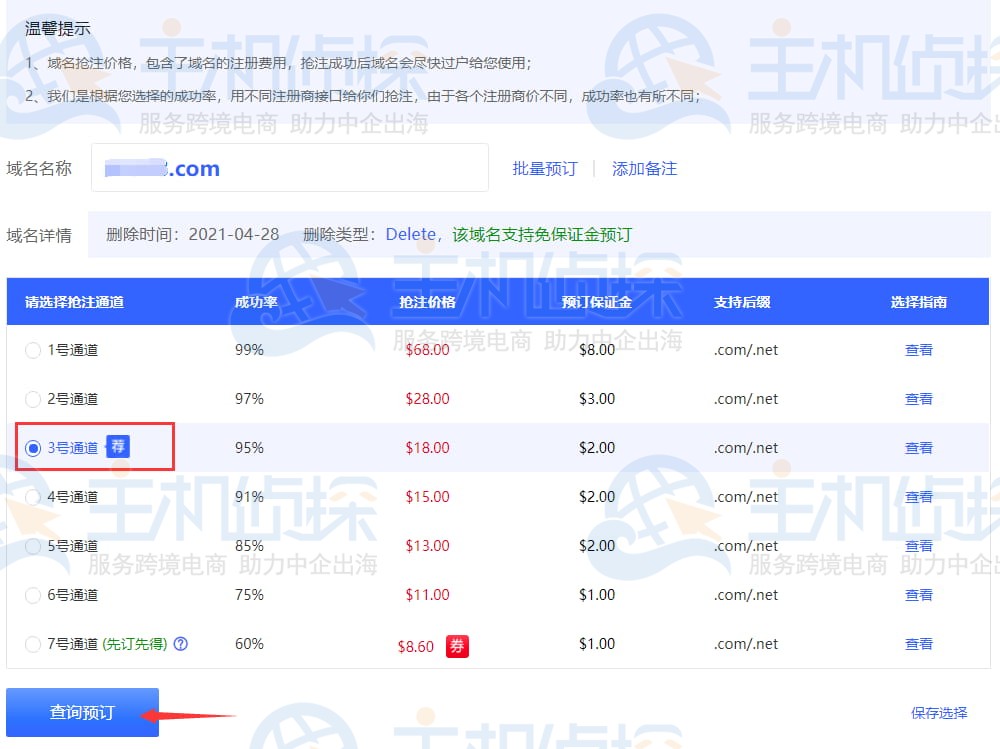
Task: Click the blue 荐 recommended badge
Action: 118,447
